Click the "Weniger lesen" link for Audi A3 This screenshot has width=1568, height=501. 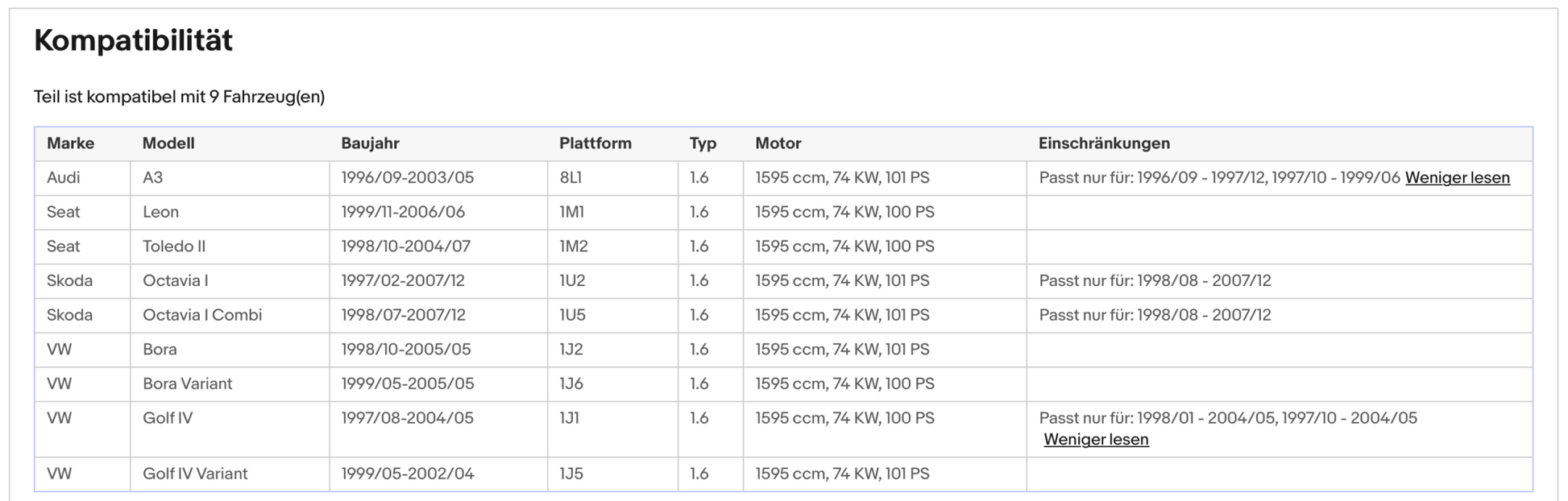[x=1457, y=177]
